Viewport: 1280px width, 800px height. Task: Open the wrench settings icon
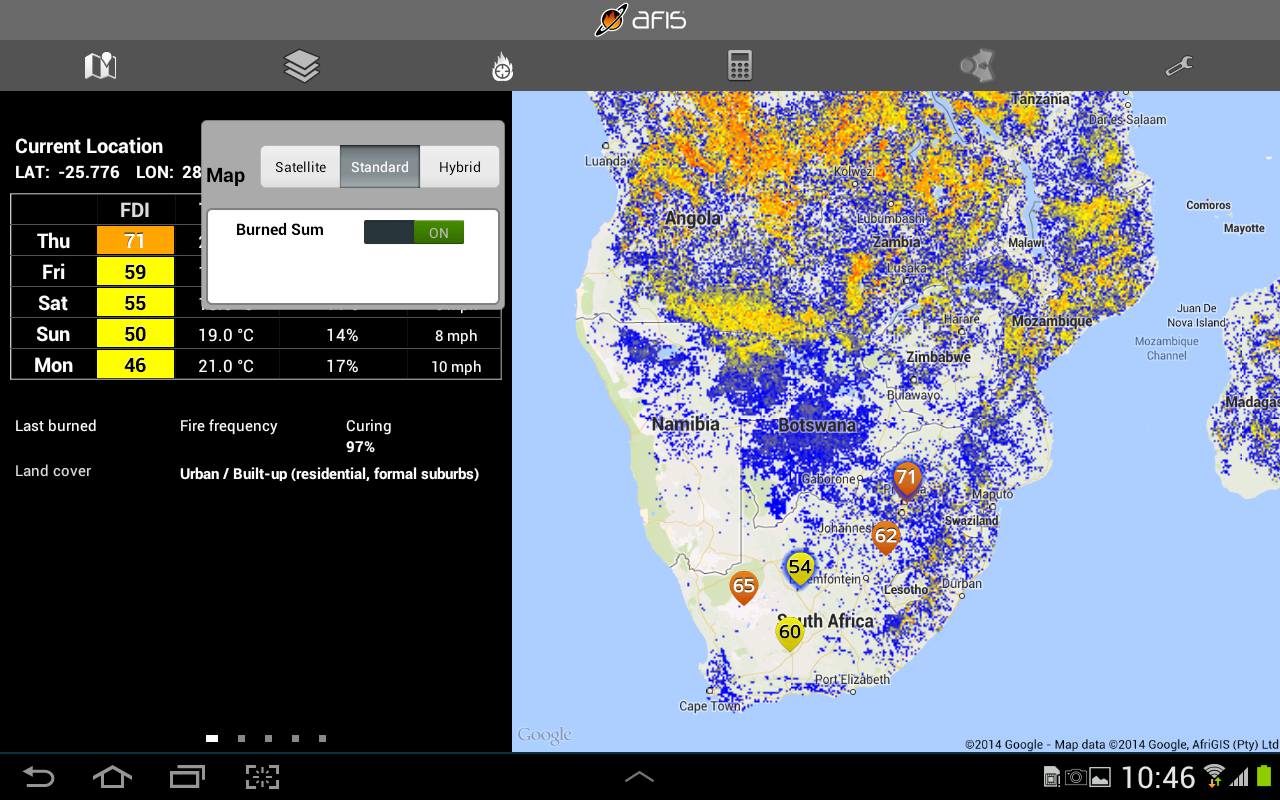(x=1179, y=66)
